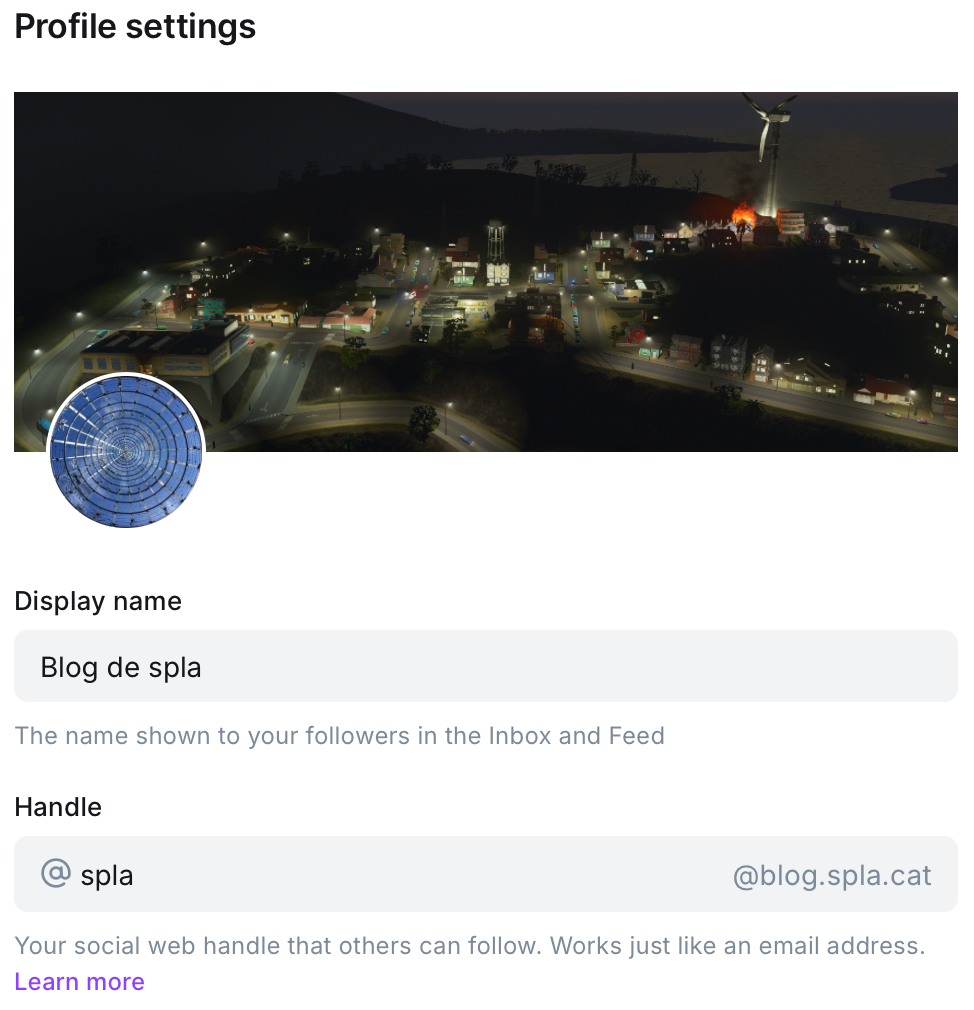974x1010 pixels.
Task: Click the Handle label
Action: tap(58, 807)
